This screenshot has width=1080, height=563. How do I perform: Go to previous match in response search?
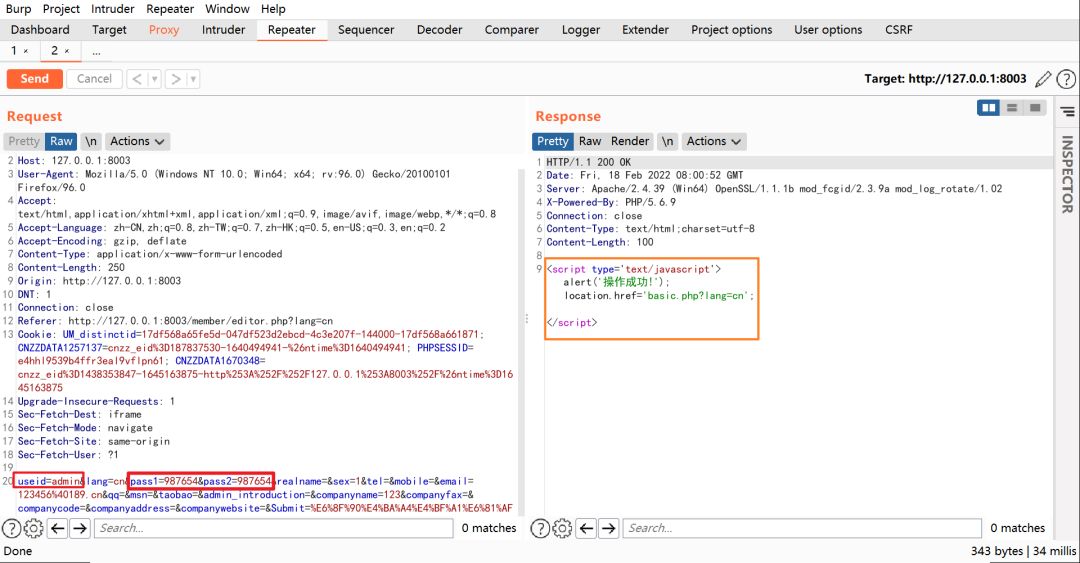tap(586, 529)
